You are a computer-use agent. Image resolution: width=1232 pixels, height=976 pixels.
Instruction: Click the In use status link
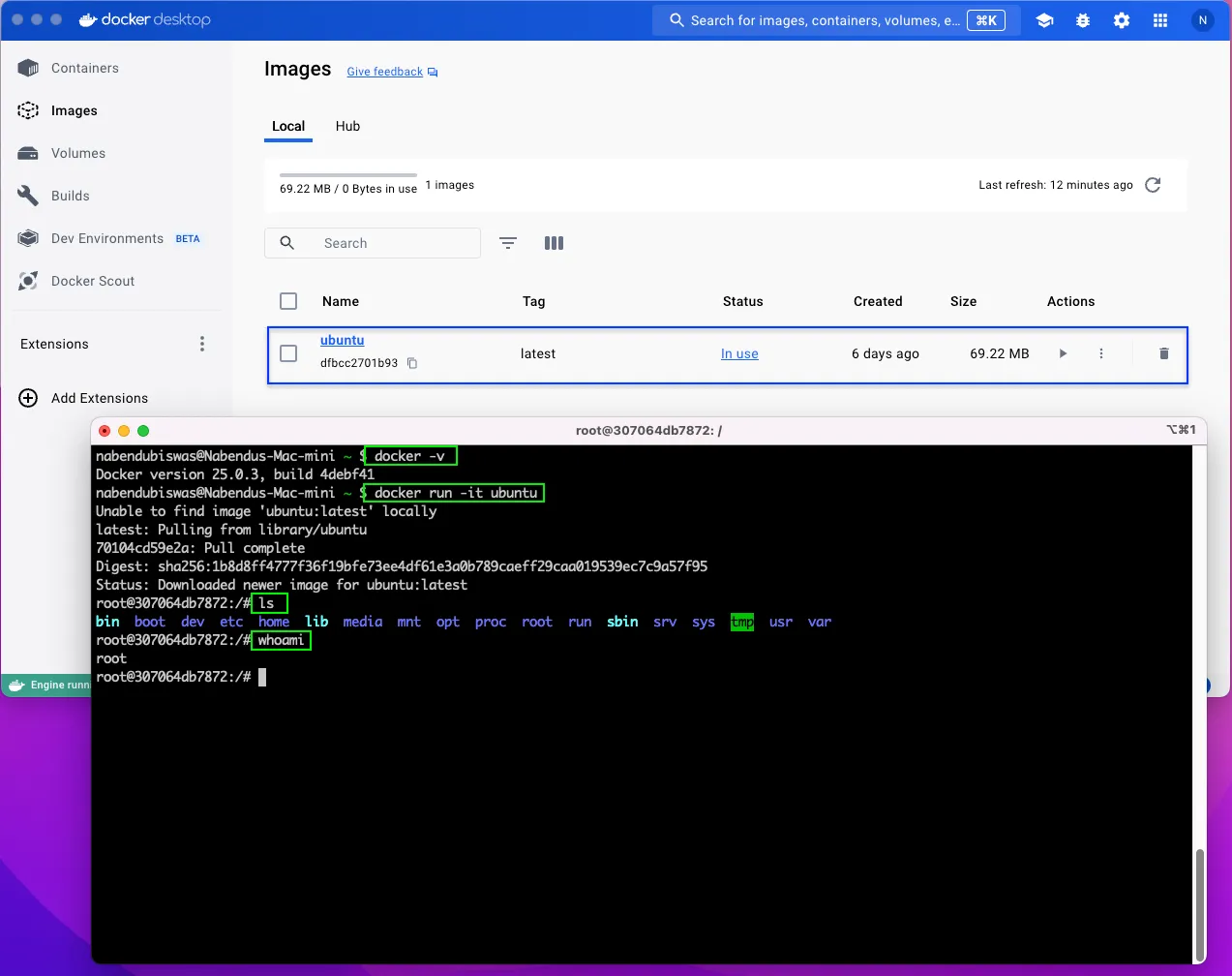pos(739,353)
